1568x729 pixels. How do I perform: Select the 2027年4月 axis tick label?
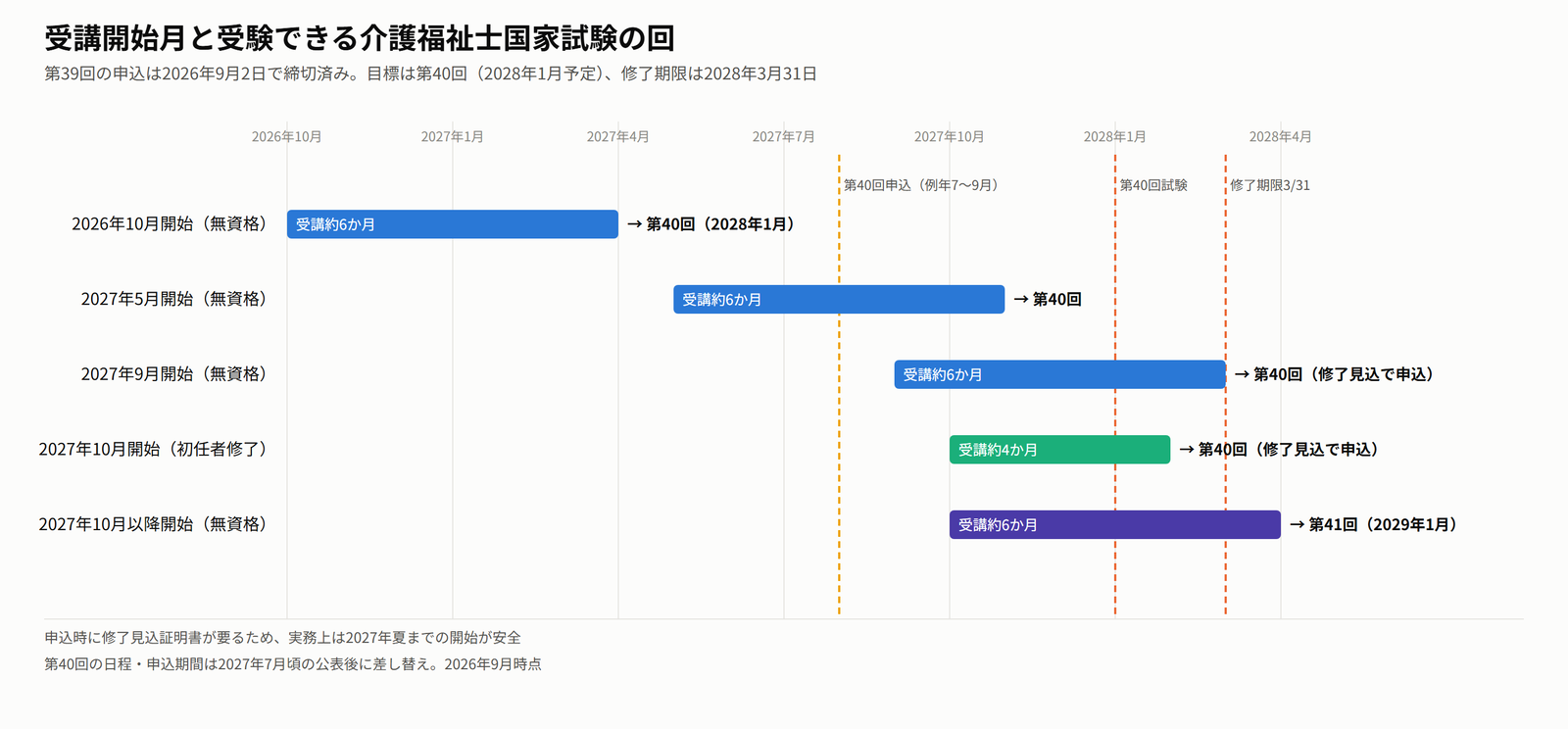(618, 136)
